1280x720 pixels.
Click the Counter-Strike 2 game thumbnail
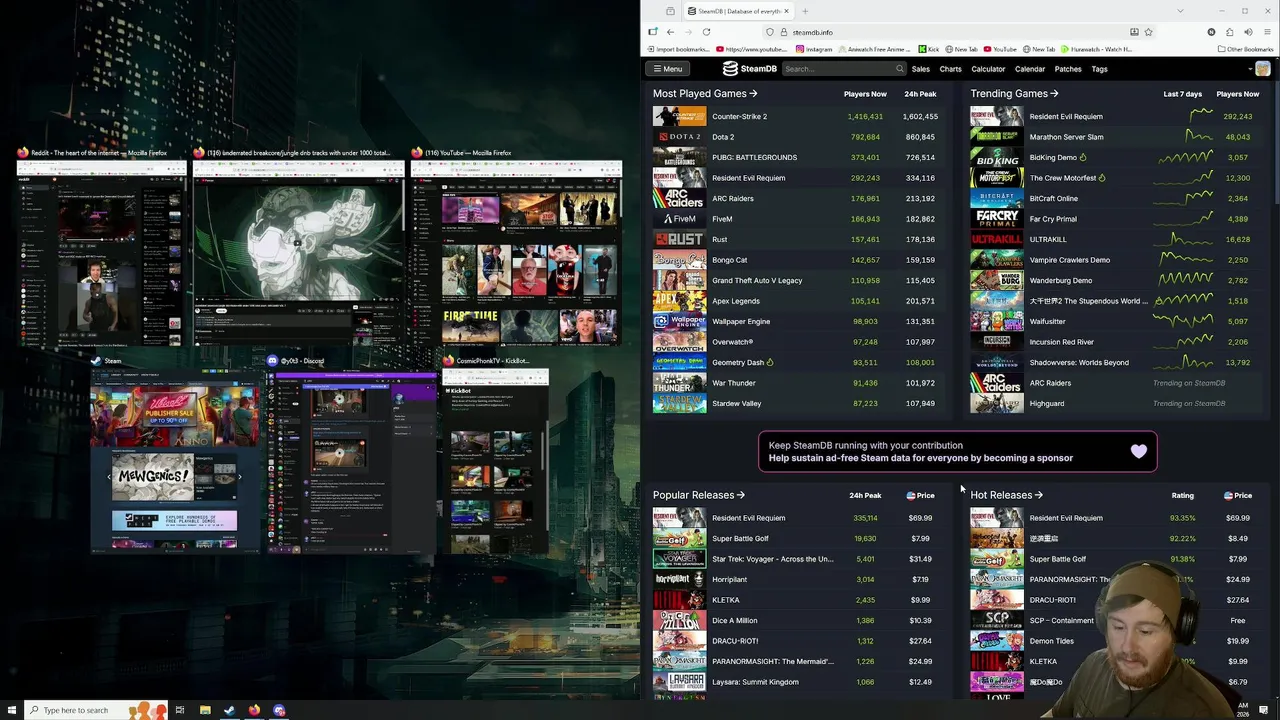click(679, 116)
